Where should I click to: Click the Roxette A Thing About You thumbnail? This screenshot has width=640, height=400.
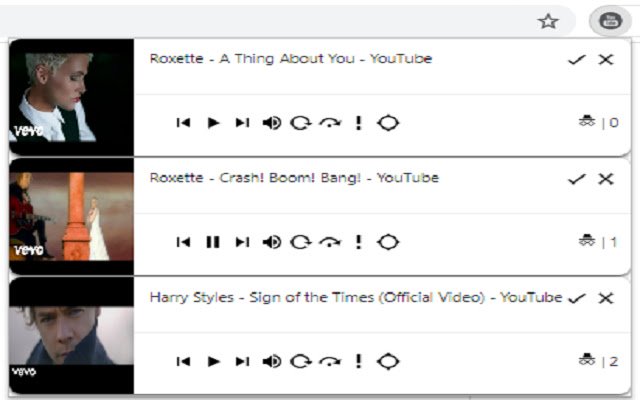71,97
